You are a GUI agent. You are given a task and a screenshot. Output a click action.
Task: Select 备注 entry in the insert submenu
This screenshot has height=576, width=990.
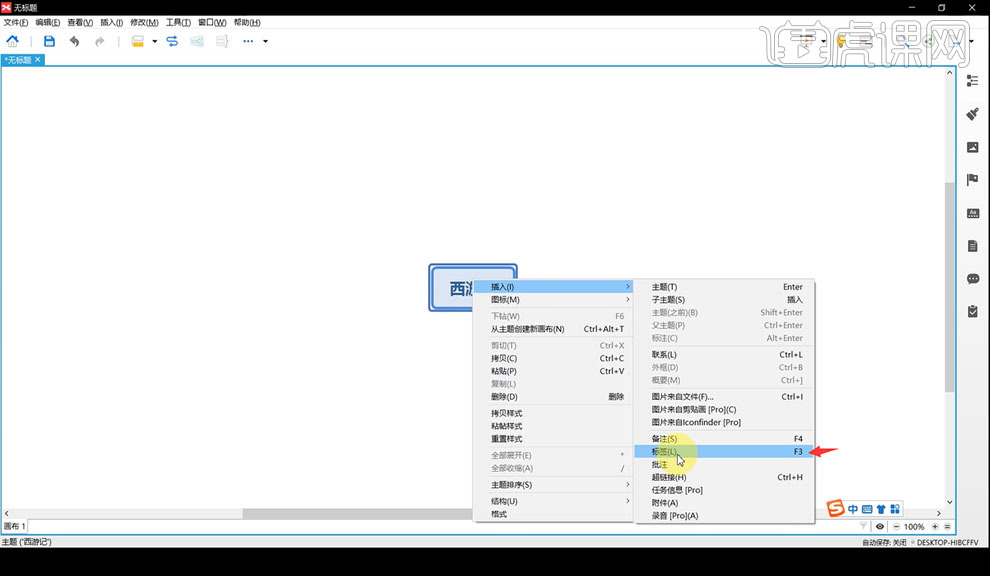tap(663, 438)
